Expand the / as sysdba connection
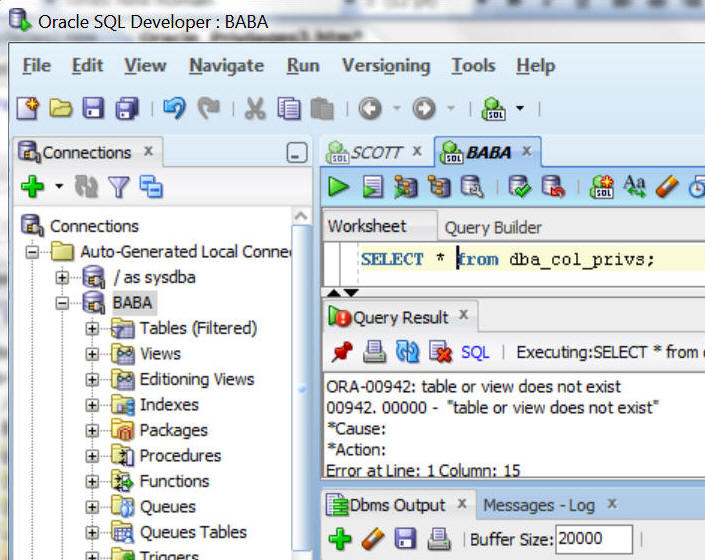The width and height of the screenshot is (705, 560). click(x=62, y=277)
